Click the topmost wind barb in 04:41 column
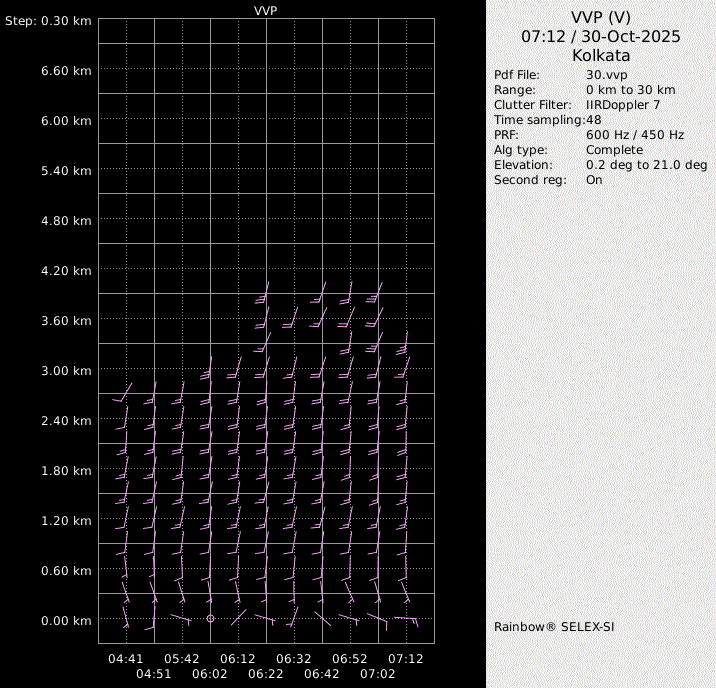 (x=125, y=393)
